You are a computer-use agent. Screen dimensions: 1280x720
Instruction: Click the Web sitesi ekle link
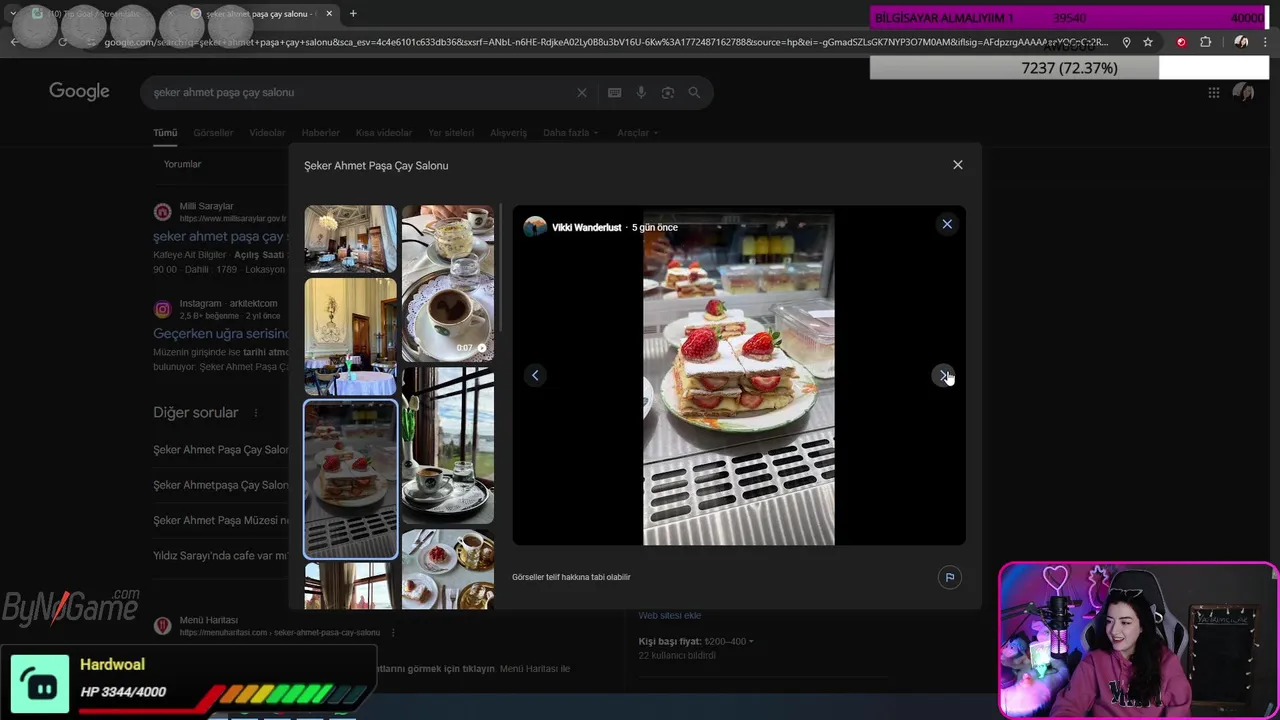670,615
